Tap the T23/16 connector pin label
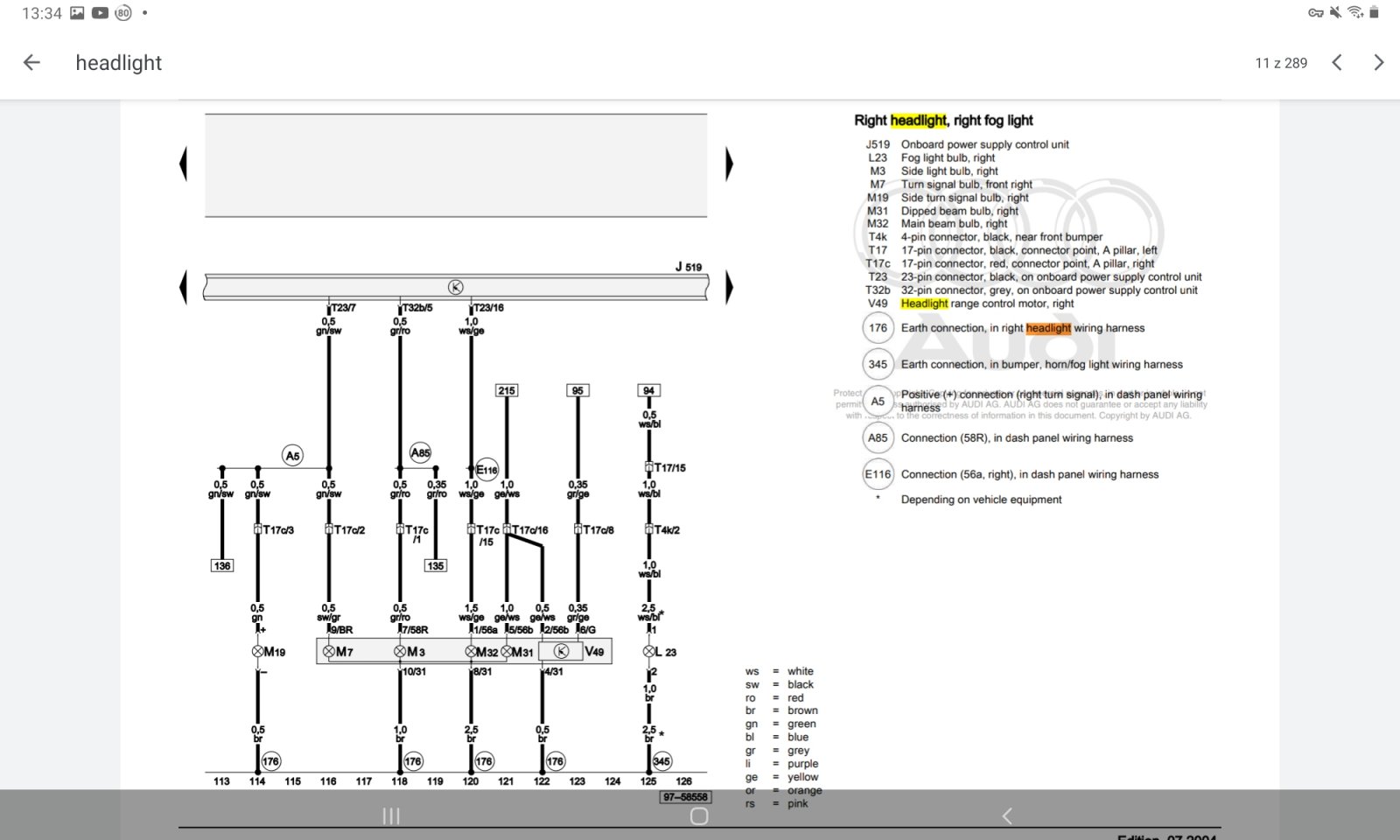Screen dimensions: 1400x840 tap(488, 308)
